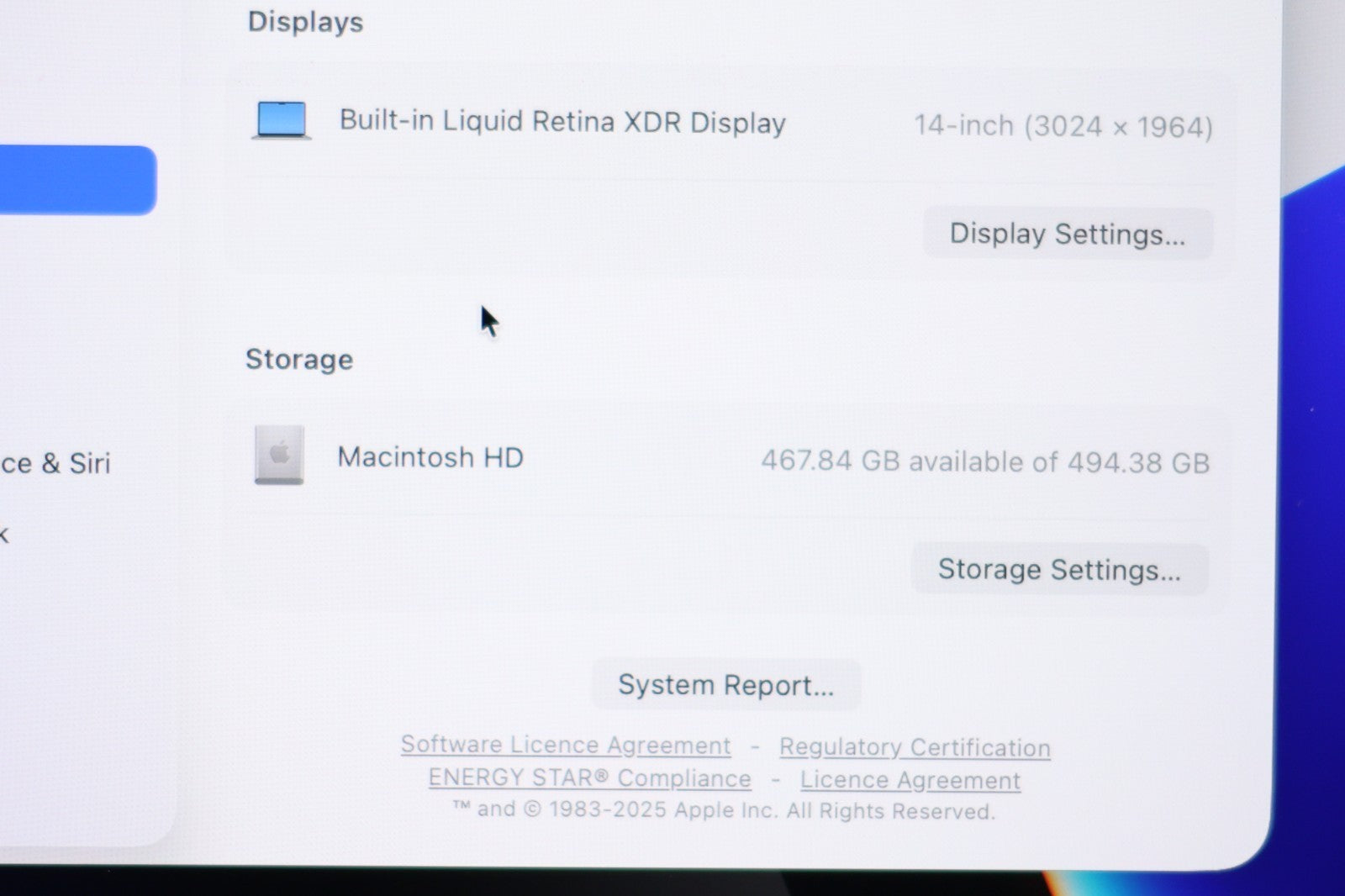Viewport: 1345px width, 896px height.
Task: Select the highlighted blue sidebar item
Action: (76, 180)
